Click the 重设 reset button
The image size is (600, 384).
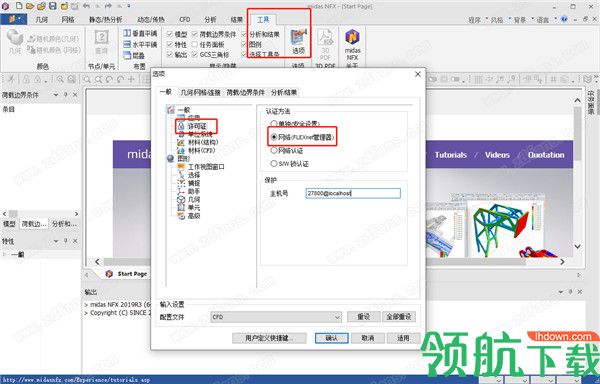pos(363,317)
